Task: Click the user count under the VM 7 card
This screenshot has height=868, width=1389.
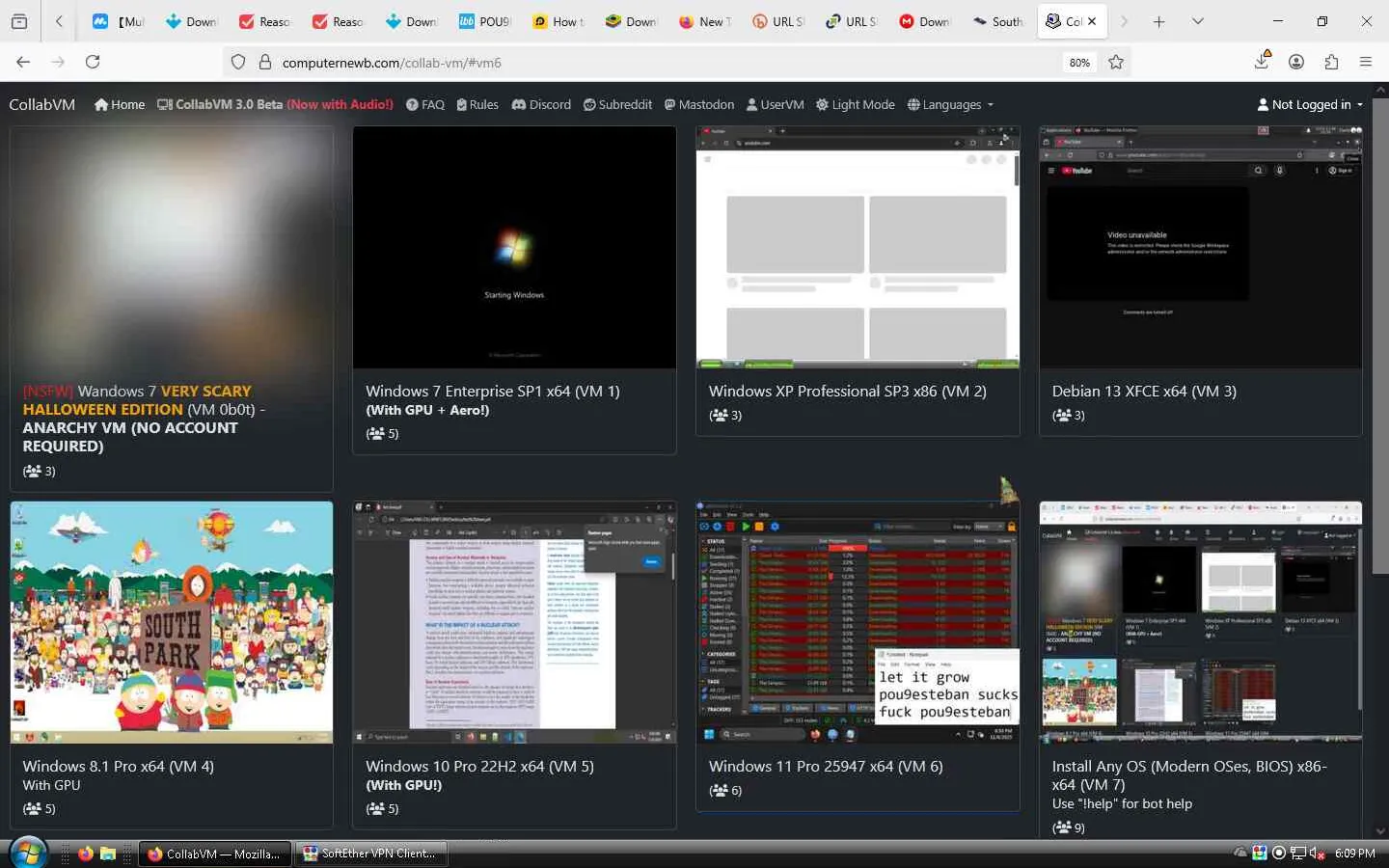Action: pos(1069,827)
